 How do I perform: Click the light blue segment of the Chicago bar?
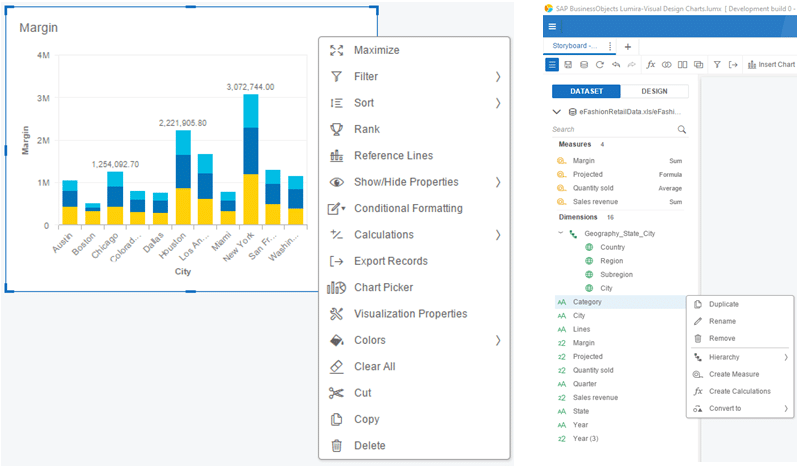[115, 179]
